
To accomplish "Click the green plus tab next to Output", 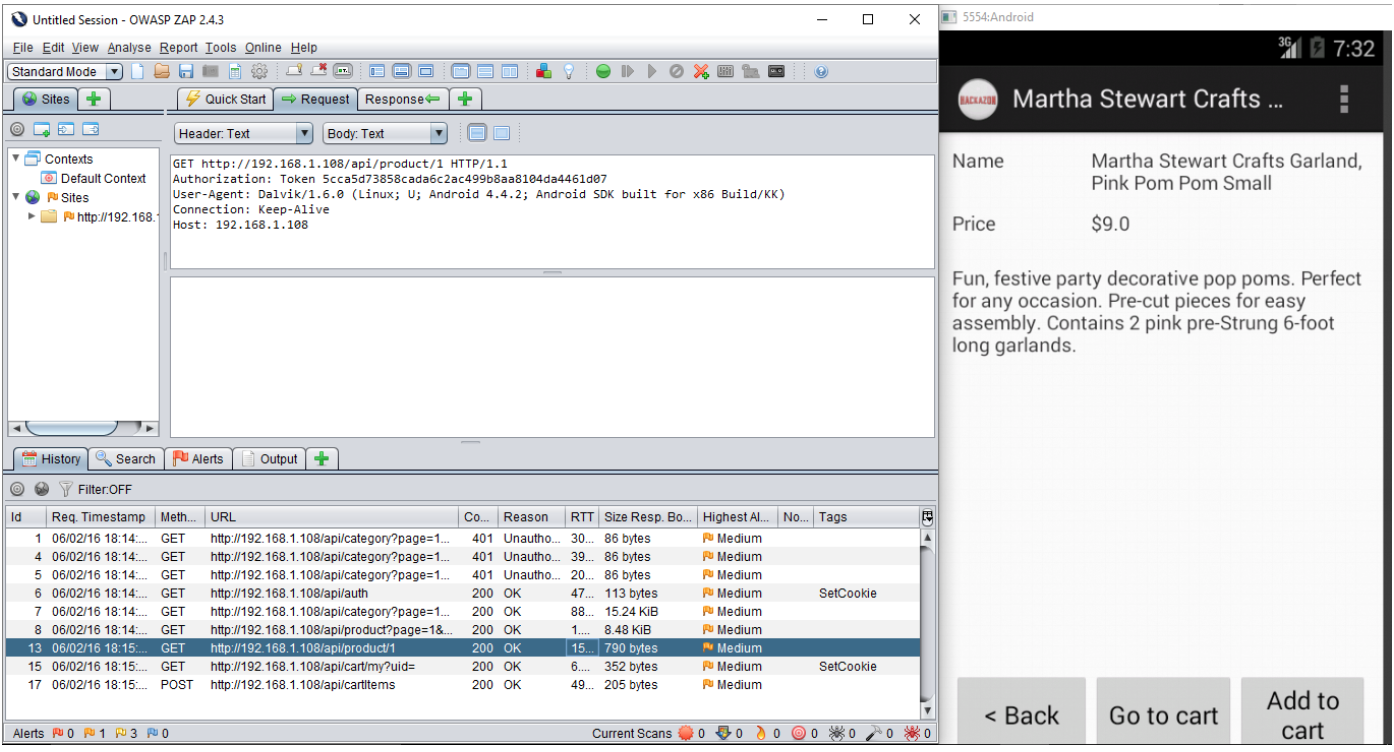I will click(x=321, y=459).
